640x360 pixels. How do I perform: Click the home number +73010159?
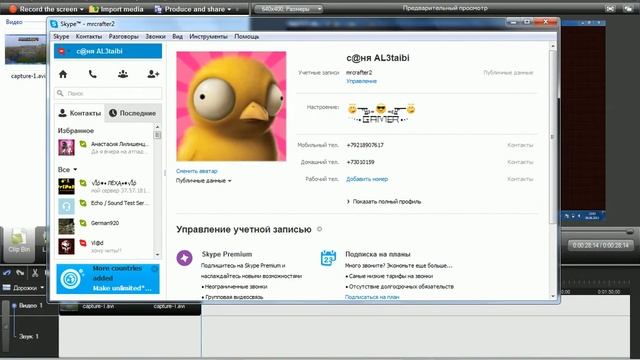[360, 162]
